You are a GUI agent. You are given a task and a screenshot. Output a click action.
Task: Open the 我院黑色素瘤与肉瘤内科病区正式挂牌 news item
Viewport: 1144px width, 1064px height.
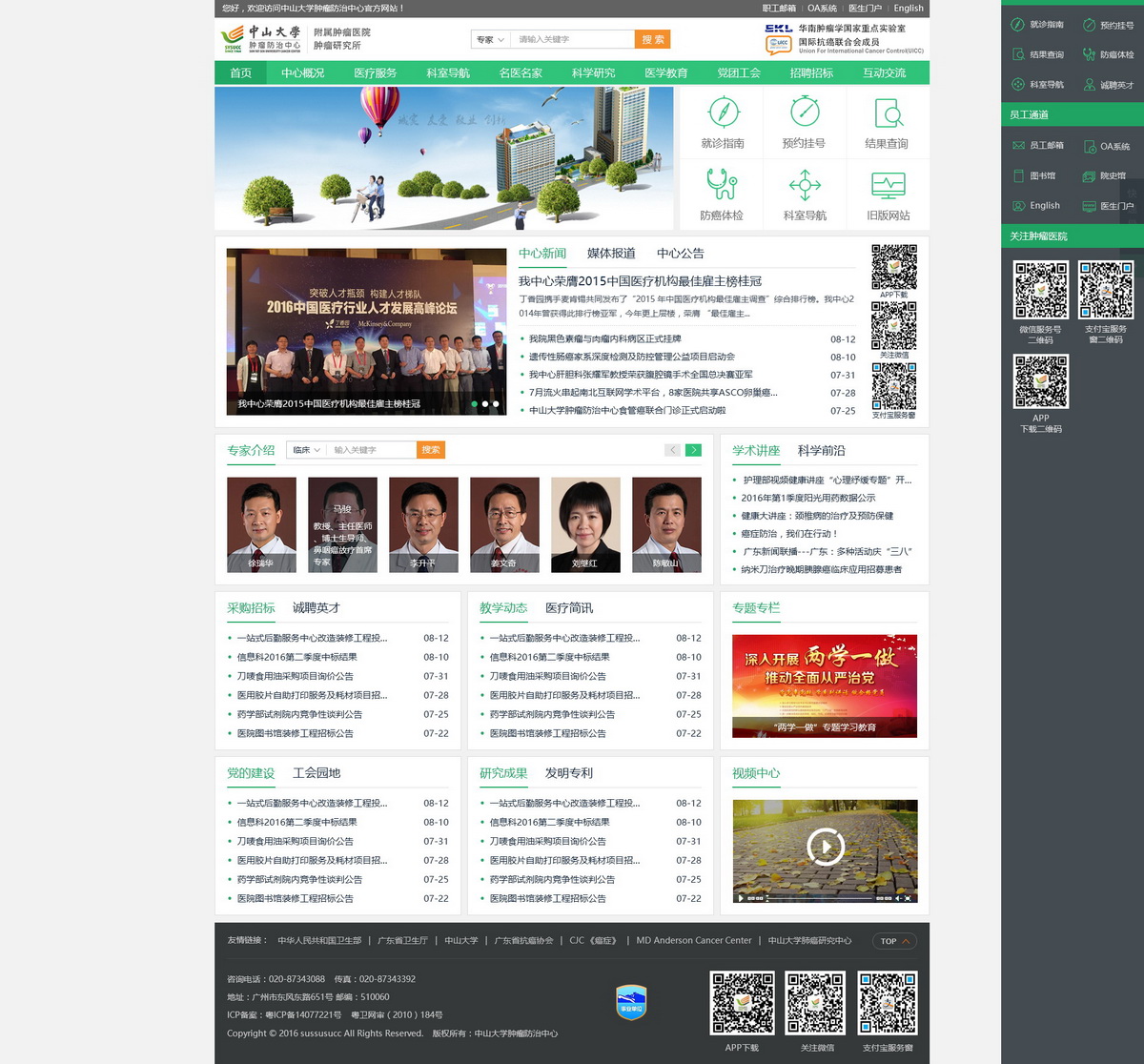click(x=605, y=339)
